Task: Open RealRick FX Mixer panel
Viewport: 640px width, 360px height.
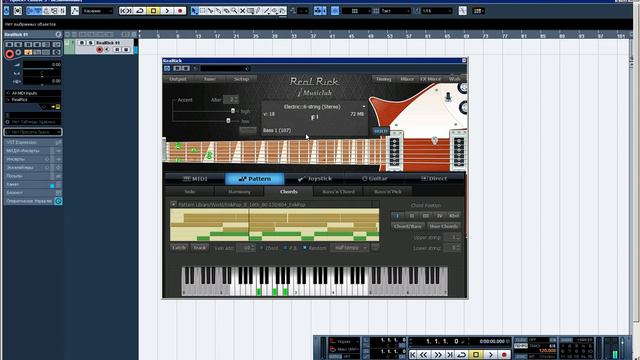Action: pos(431,79)
